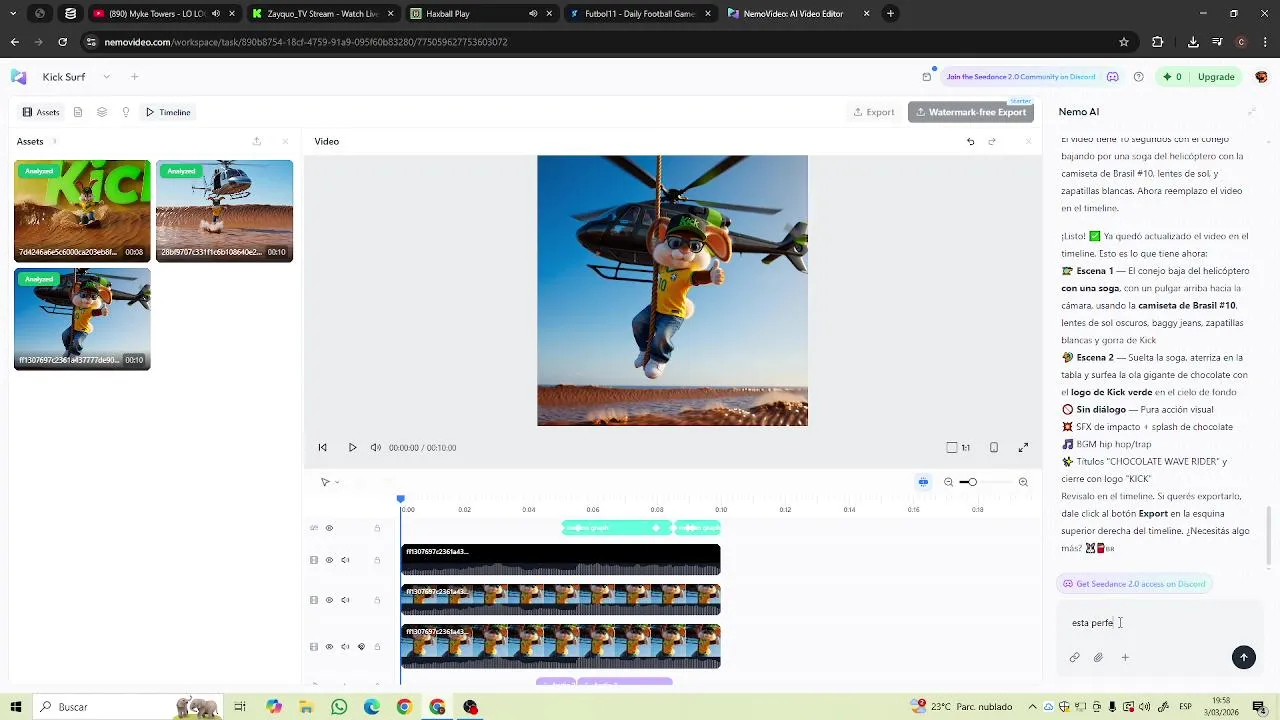Toggle timeline snapping button

tap(923, 482)
